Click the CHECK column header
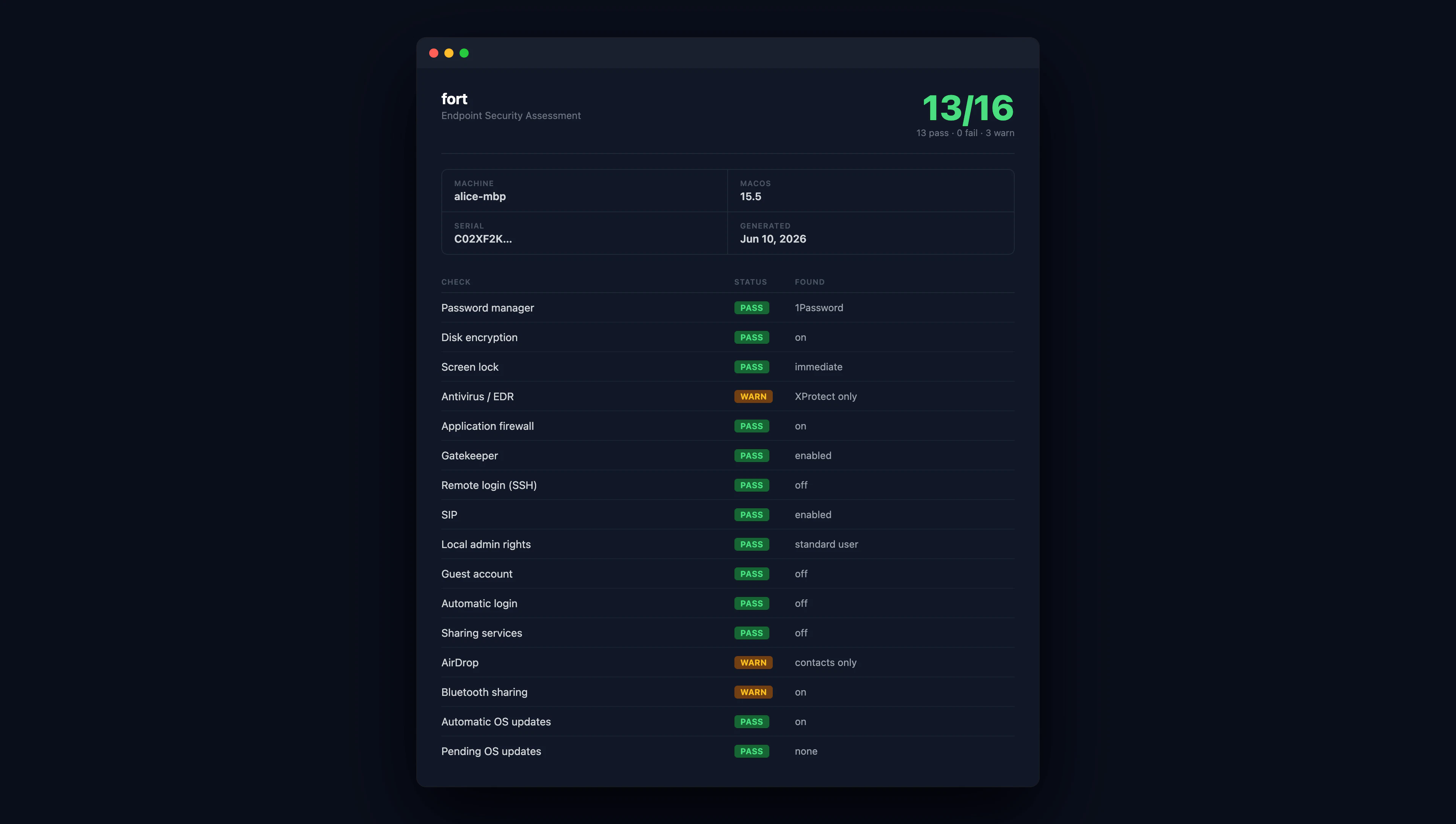This screenshot has width=1456, height=824. (456, 282)
